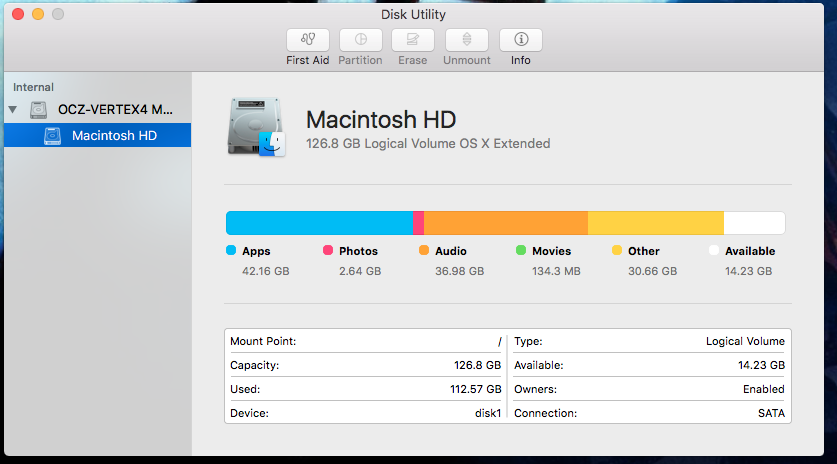Click the Other legend label
This screenshot has width=837, height=464.
(644, 251)
